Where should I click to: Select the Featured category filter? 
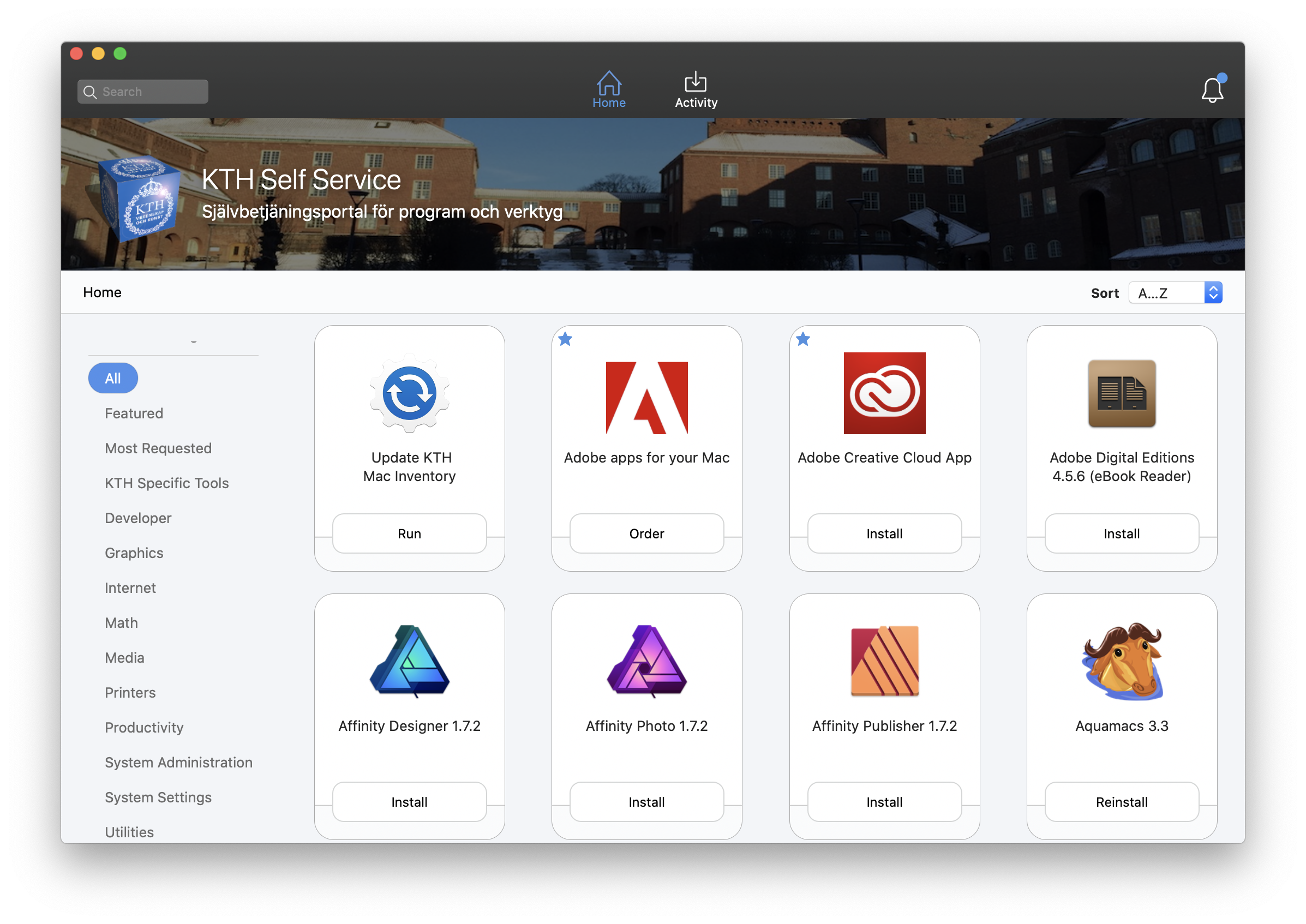[135, 413]
